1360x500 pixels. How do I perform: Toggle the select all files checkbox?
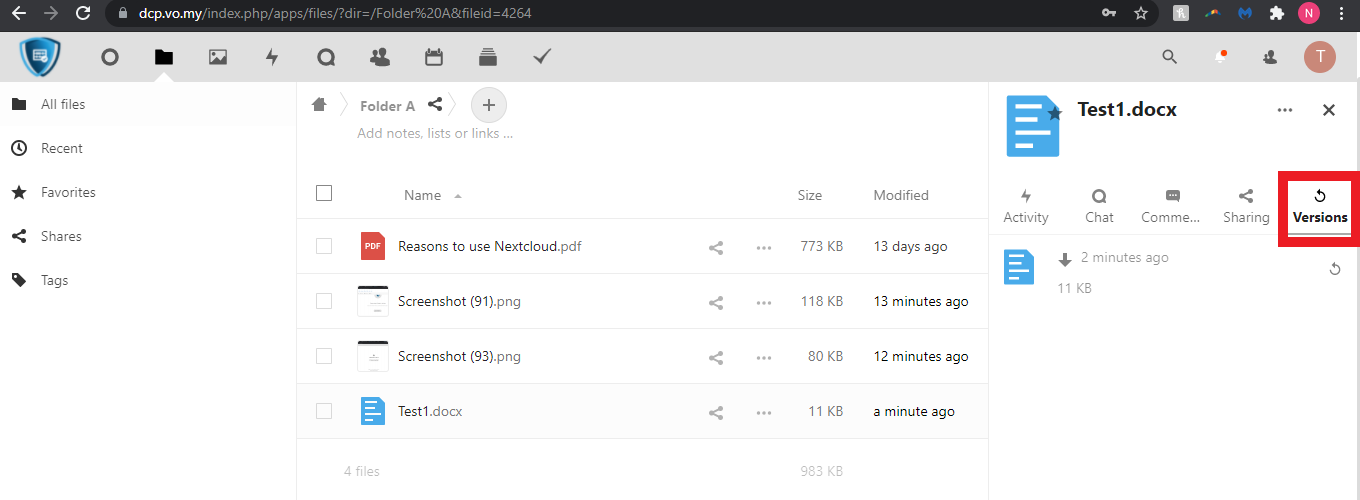(x=324, y=194)
